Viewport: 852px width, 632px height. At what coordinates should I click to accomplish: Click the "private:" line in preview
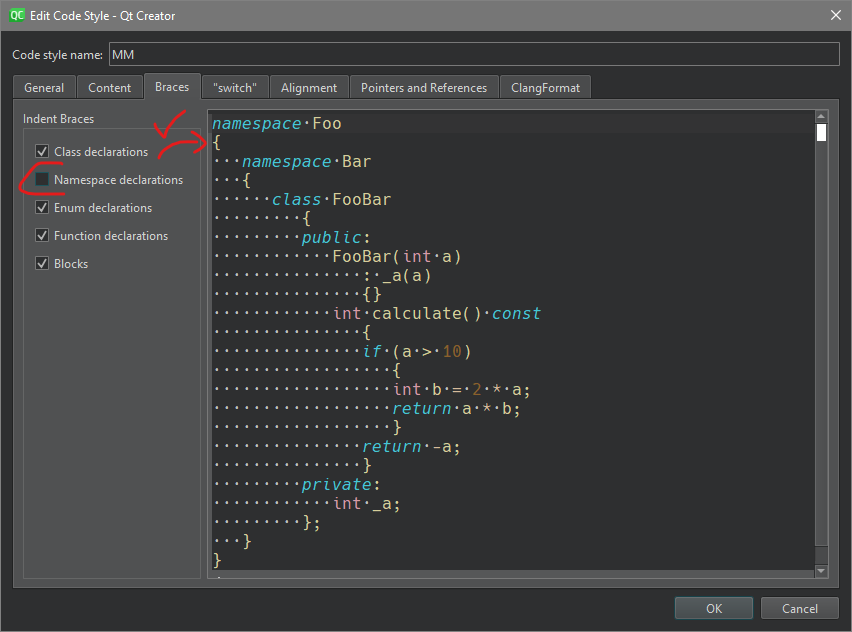341,485
